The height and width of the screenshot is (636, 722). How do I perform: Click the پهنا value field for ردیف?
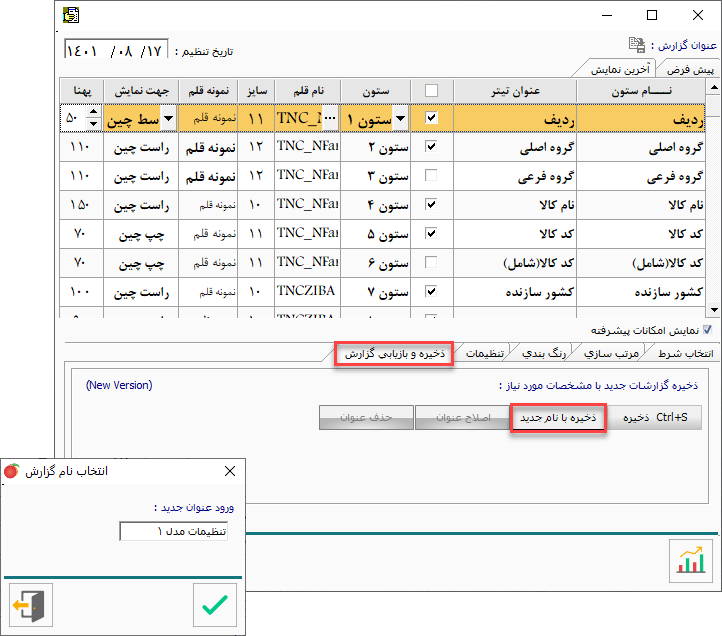pos(74,118)
